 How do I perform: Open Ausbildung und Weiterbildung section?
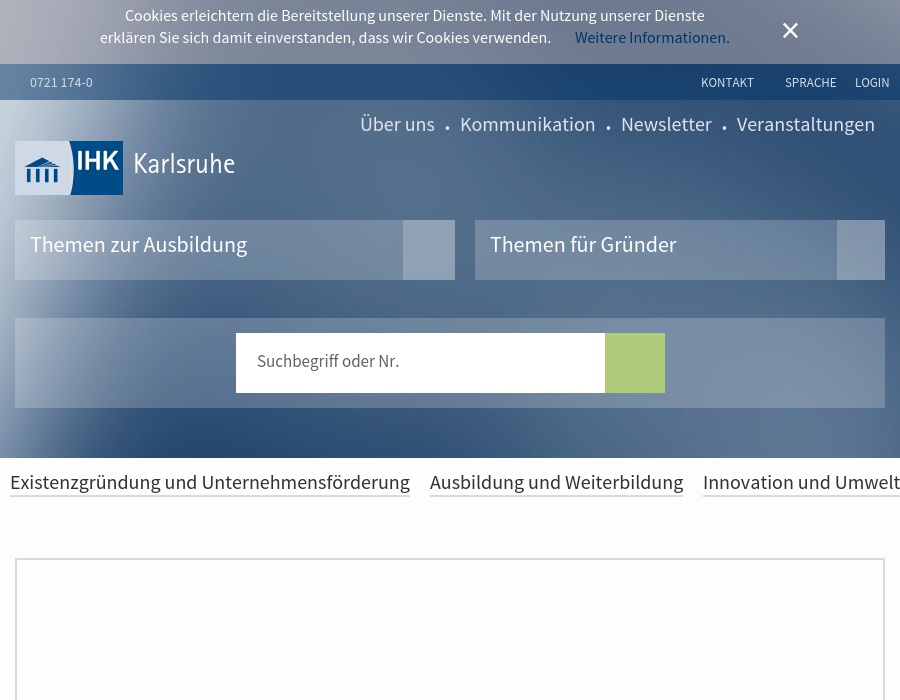556,482
